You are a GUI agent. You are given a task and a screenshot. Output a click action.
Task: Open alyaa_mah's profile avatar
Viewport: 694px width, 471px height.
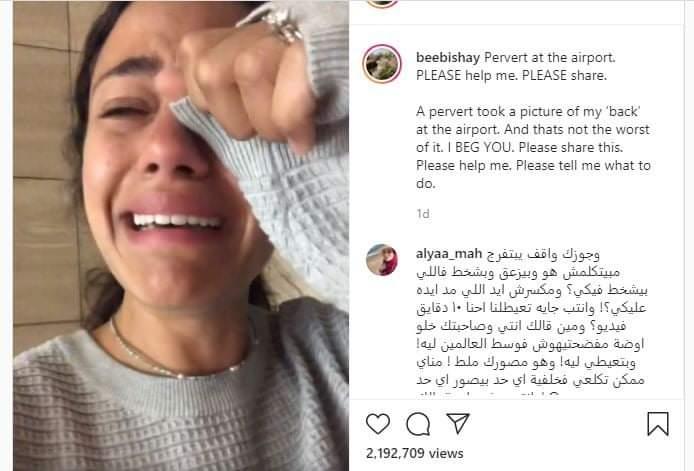[x=382, y=259]
